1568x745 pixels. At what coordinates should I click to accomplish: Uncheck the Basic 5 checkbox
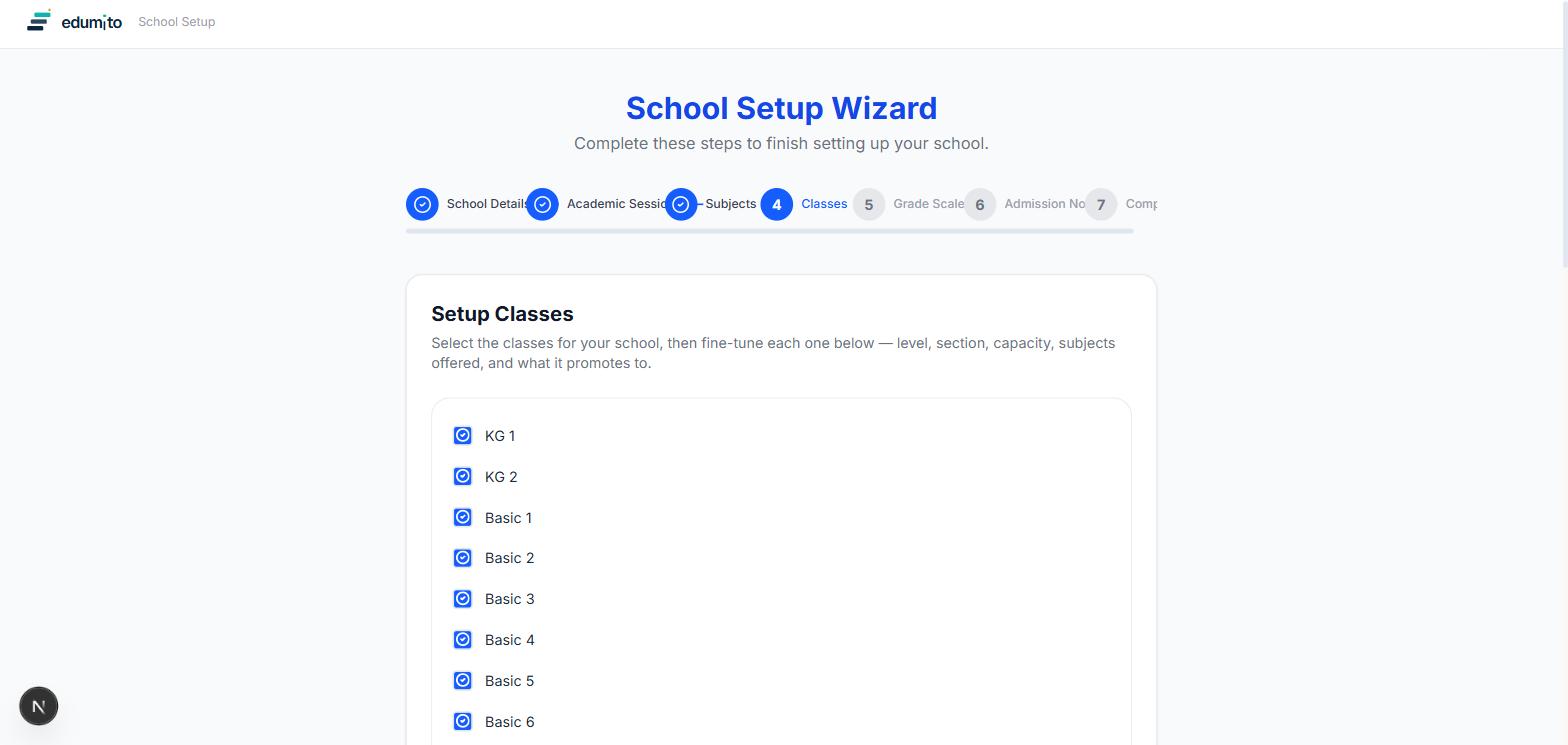tap(463, 681)
